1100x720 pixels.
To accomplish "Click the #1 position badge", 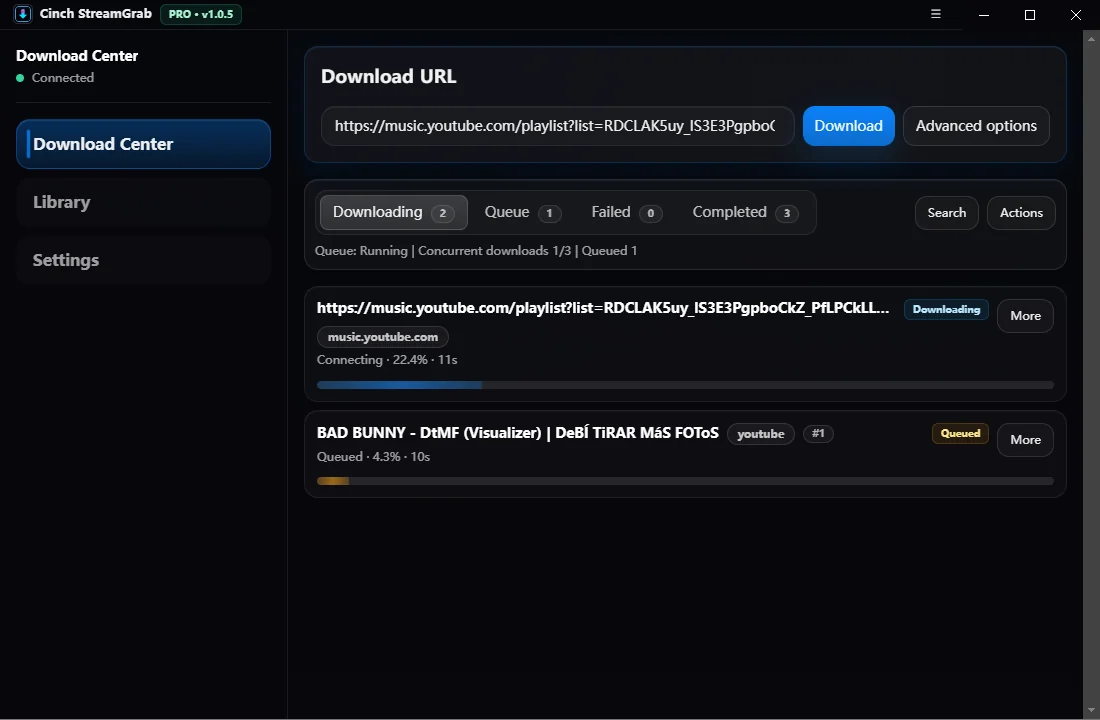I will pyautogui.click(x=818, y=433).
